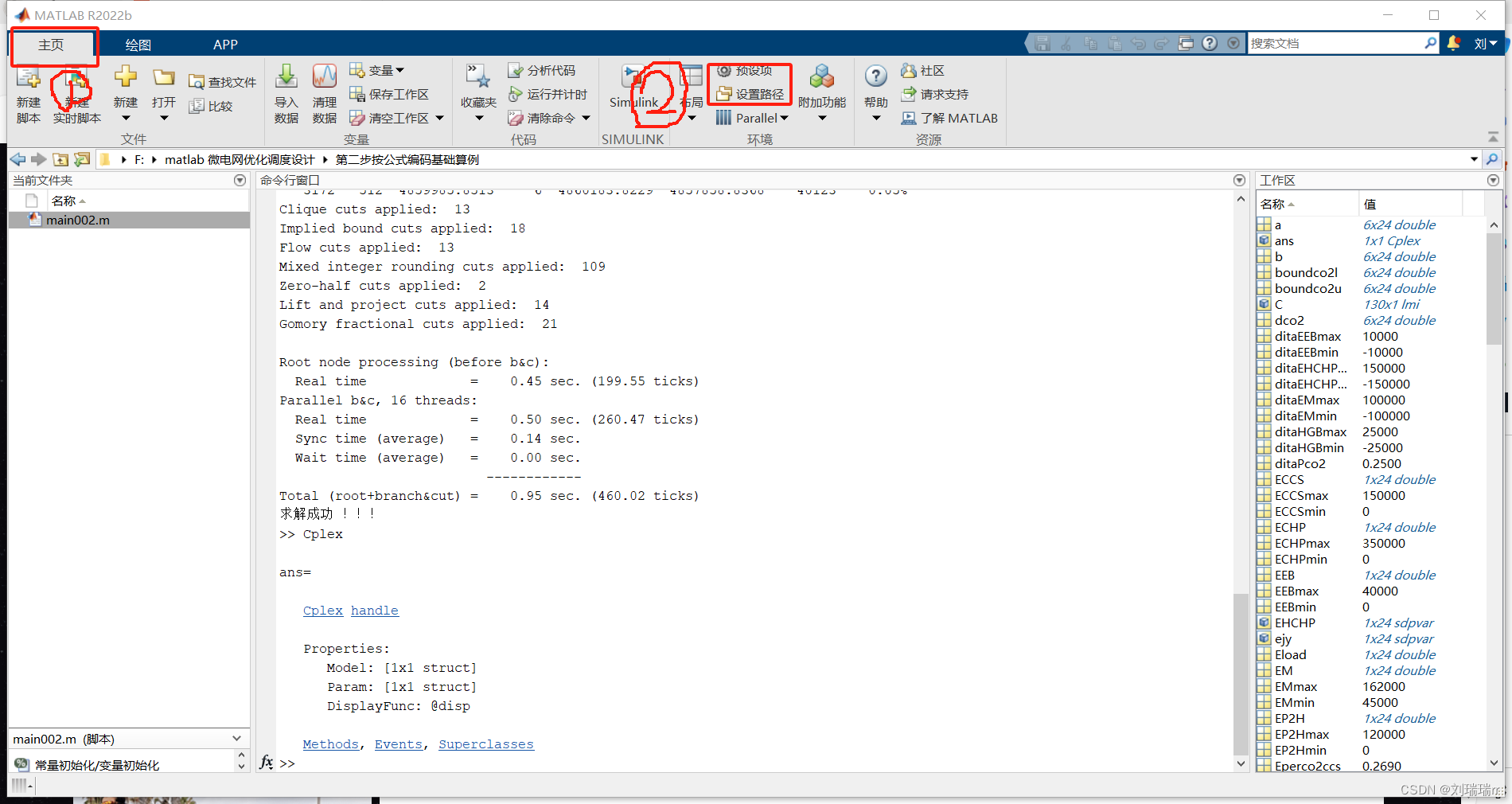Open the Superclasses link

click(x=485, y=744)
